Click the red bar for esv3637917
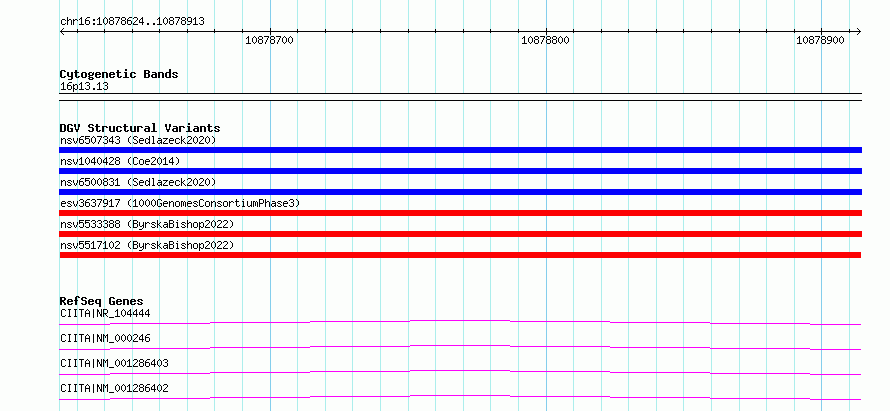890x411 pixels. tap(460, 213)
